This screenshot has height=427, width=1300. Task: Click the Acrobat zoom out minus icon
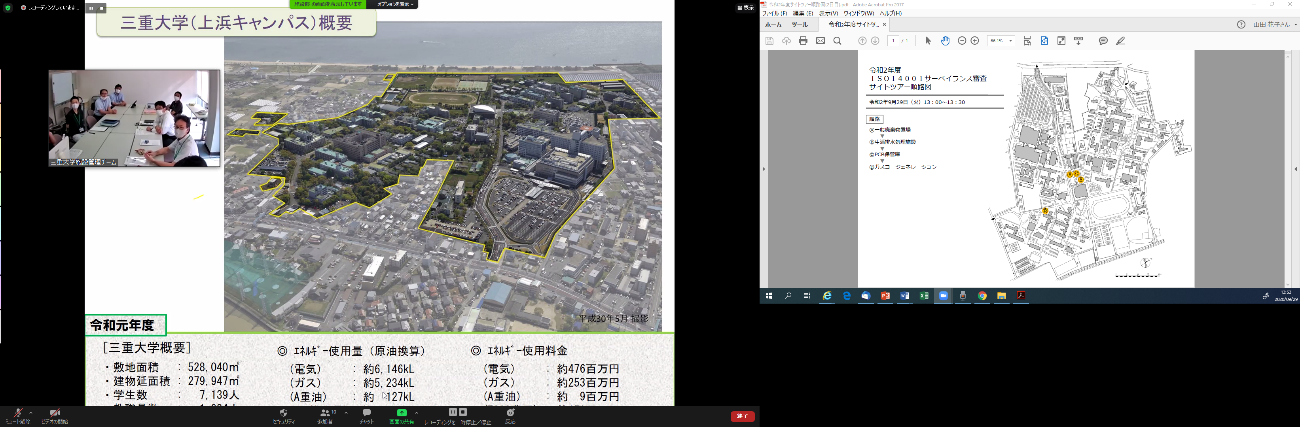962,40
